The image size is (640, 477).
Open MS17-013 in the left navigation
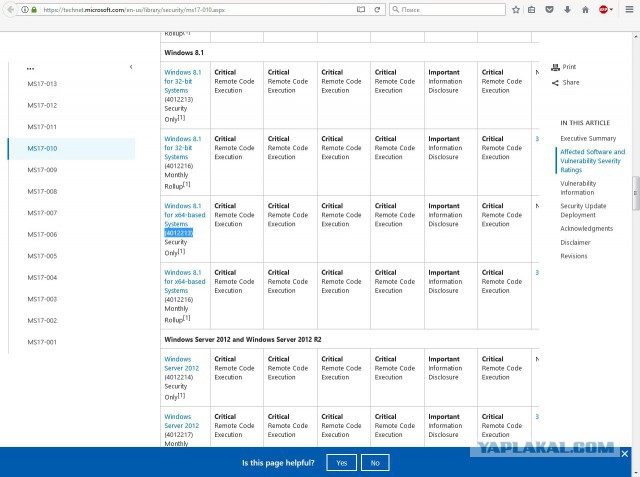(x=42, y=84)
